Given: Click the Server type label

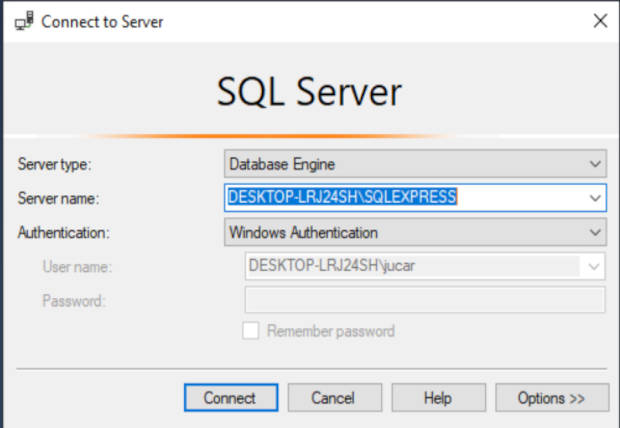Looking at the screenshot, I should pos(55,164).
